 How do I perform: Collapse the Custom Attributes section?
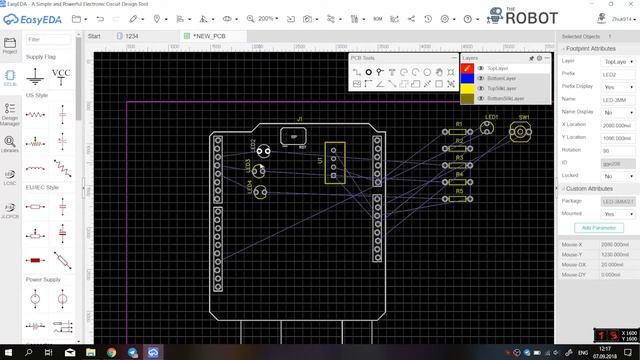click(563, 189)
